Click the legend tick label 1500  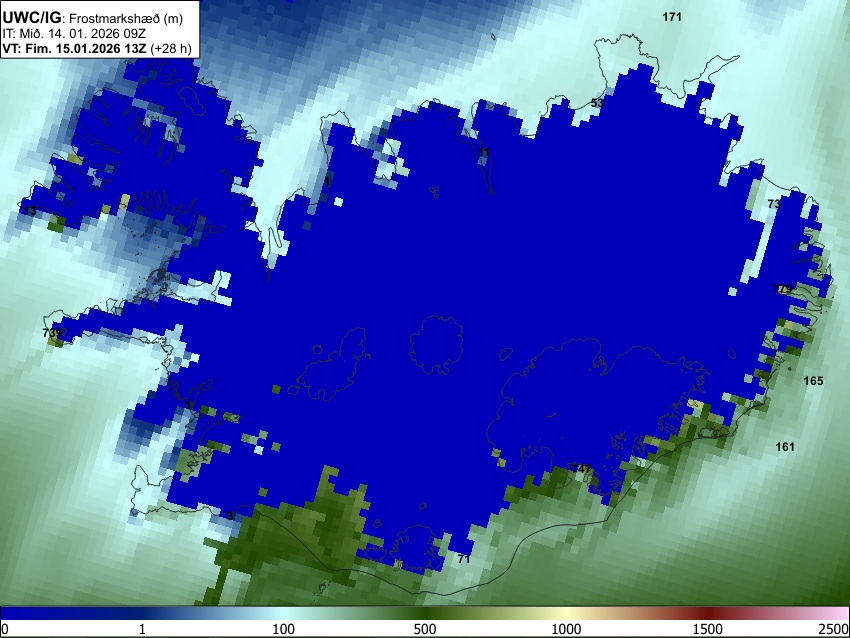click(x=708, y=629)
